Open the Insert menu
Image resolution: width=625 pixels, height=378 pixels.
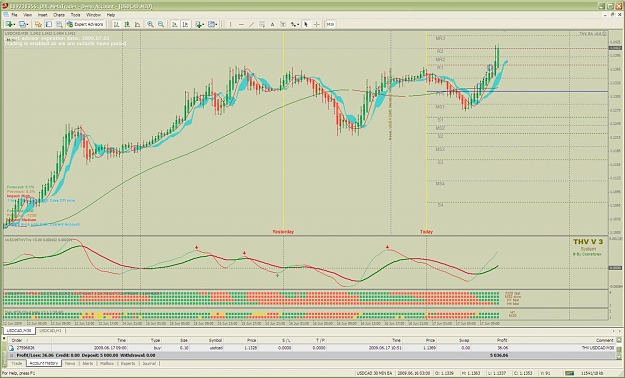pyautogui.click(x=43, y=15)
